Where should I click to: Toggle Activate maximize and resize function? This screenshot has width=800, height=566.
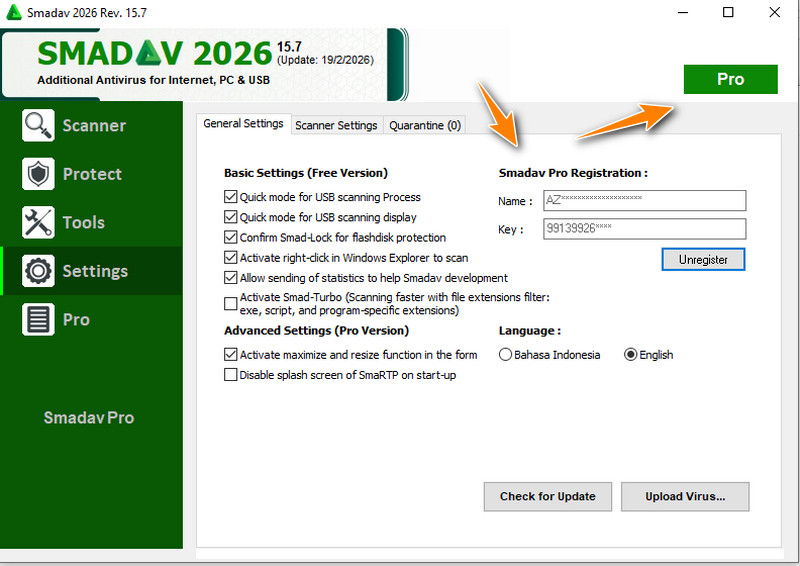coord(231,354)
